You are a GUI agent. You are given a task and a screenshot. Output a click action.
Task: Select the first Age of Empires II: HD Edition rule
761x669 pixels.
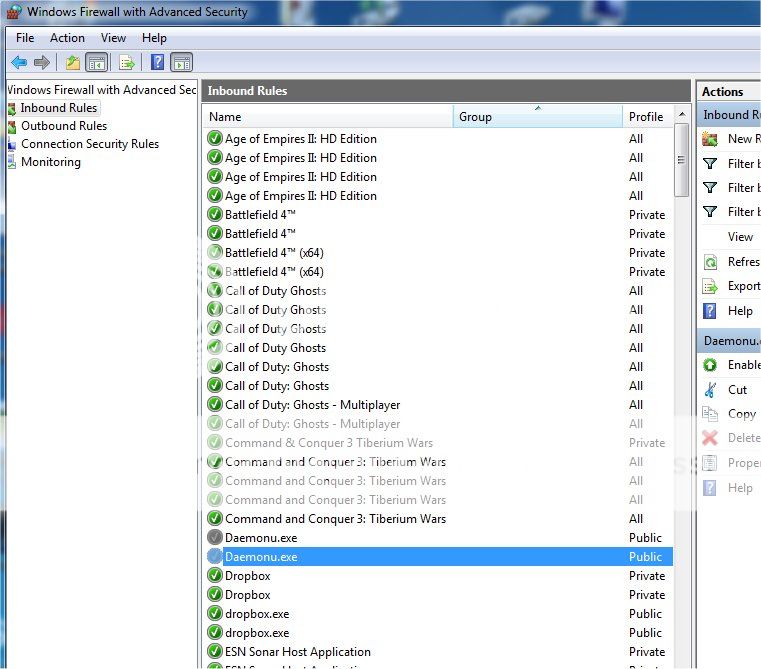coord(300,139)
